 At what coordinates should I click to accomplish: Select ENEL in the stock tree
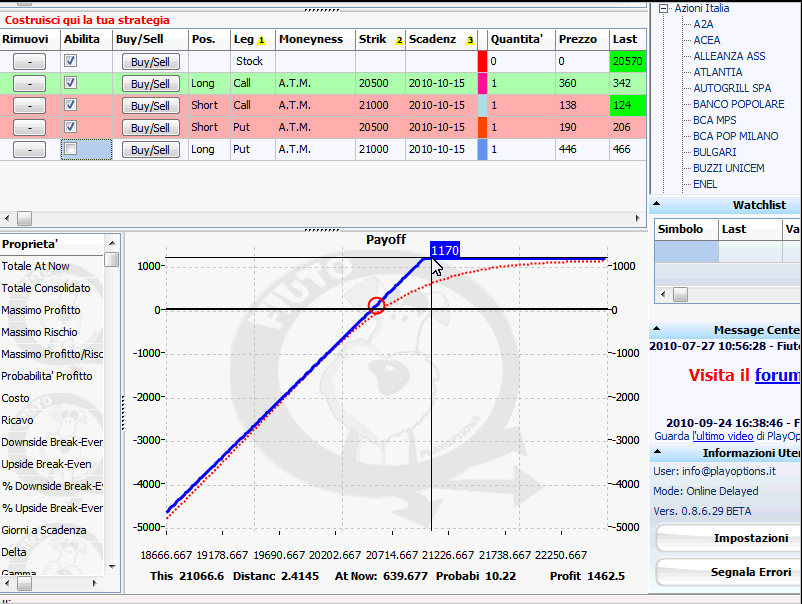click(x=705, y=184)
